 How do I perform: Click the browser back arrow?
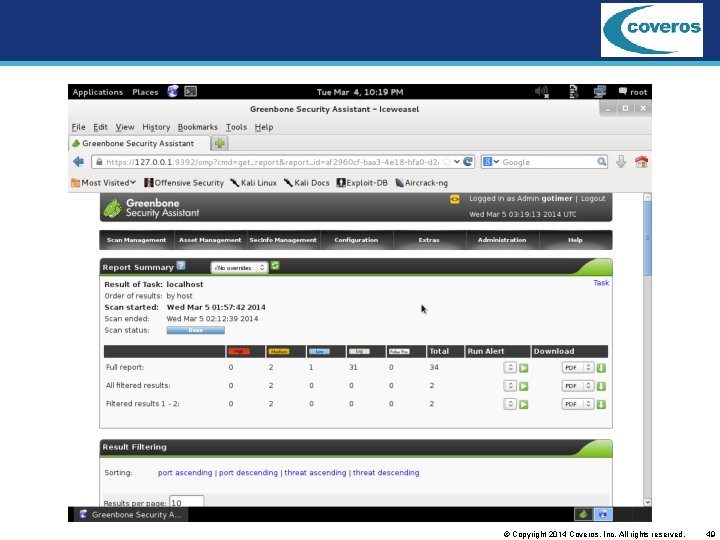(79, 162)
